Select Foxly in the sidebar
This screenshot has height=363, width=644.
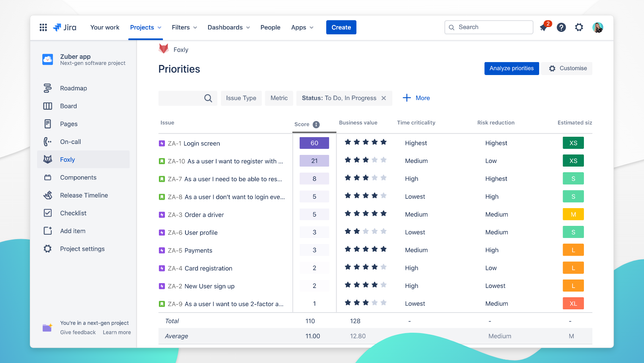(x=83, y=159)
